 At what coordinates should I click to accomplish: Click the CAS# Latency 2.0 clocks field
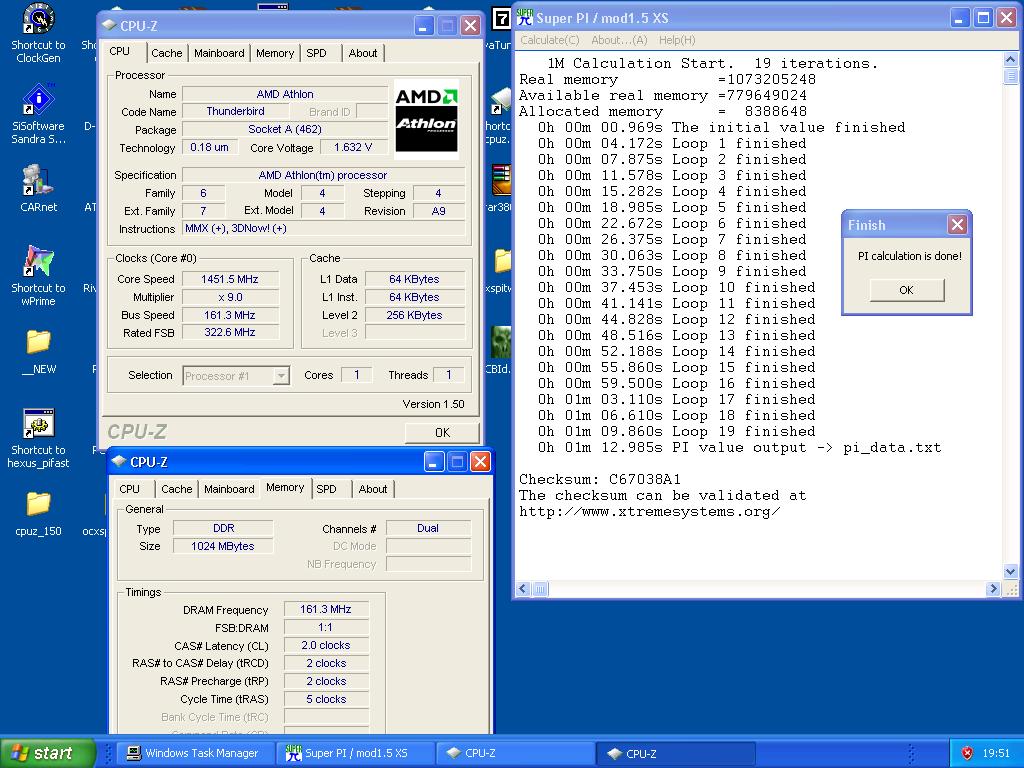(326, 645)
